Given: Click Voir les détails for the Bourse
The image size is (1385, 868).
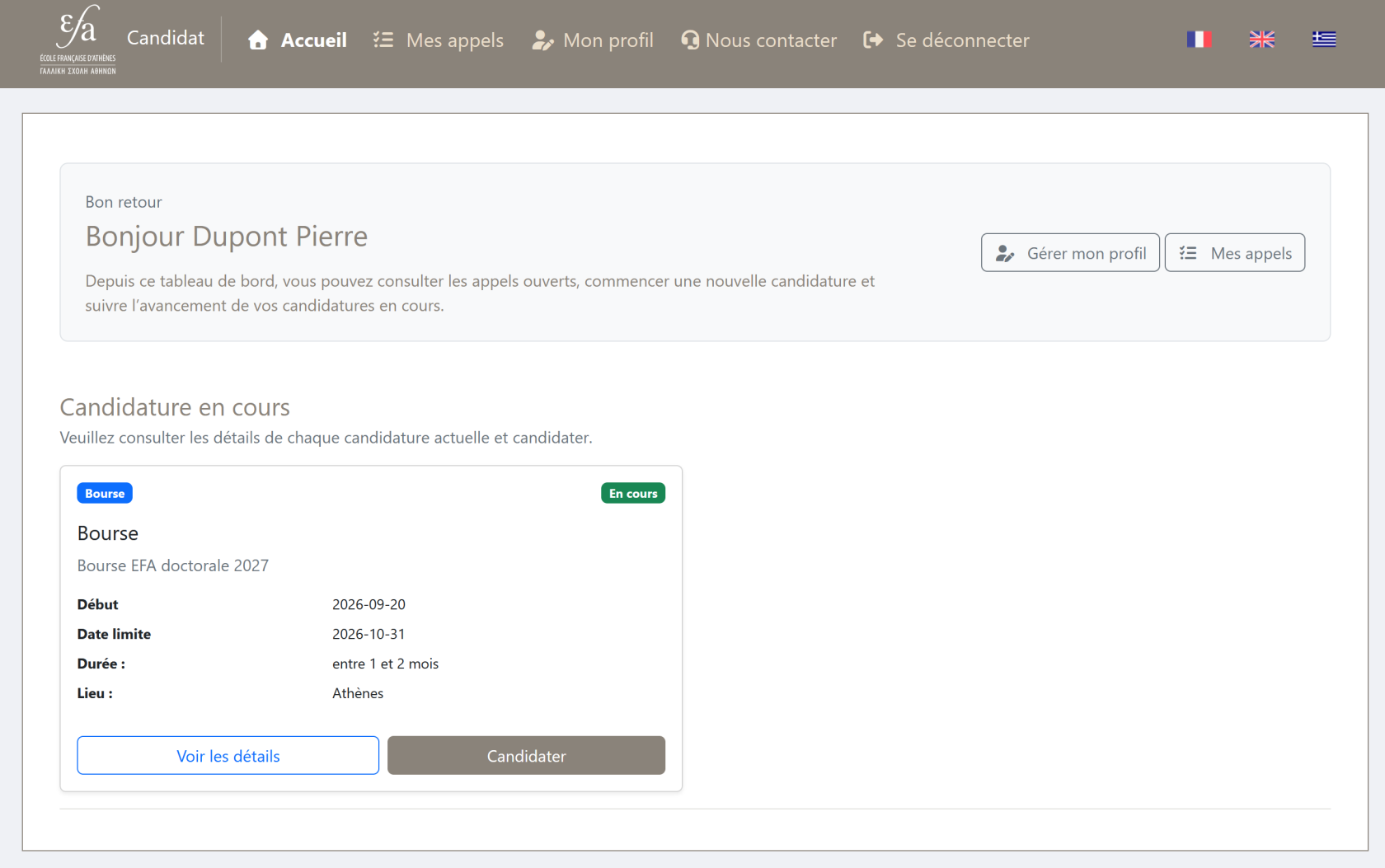Looking at the screenshot, I should coord(228,755).
